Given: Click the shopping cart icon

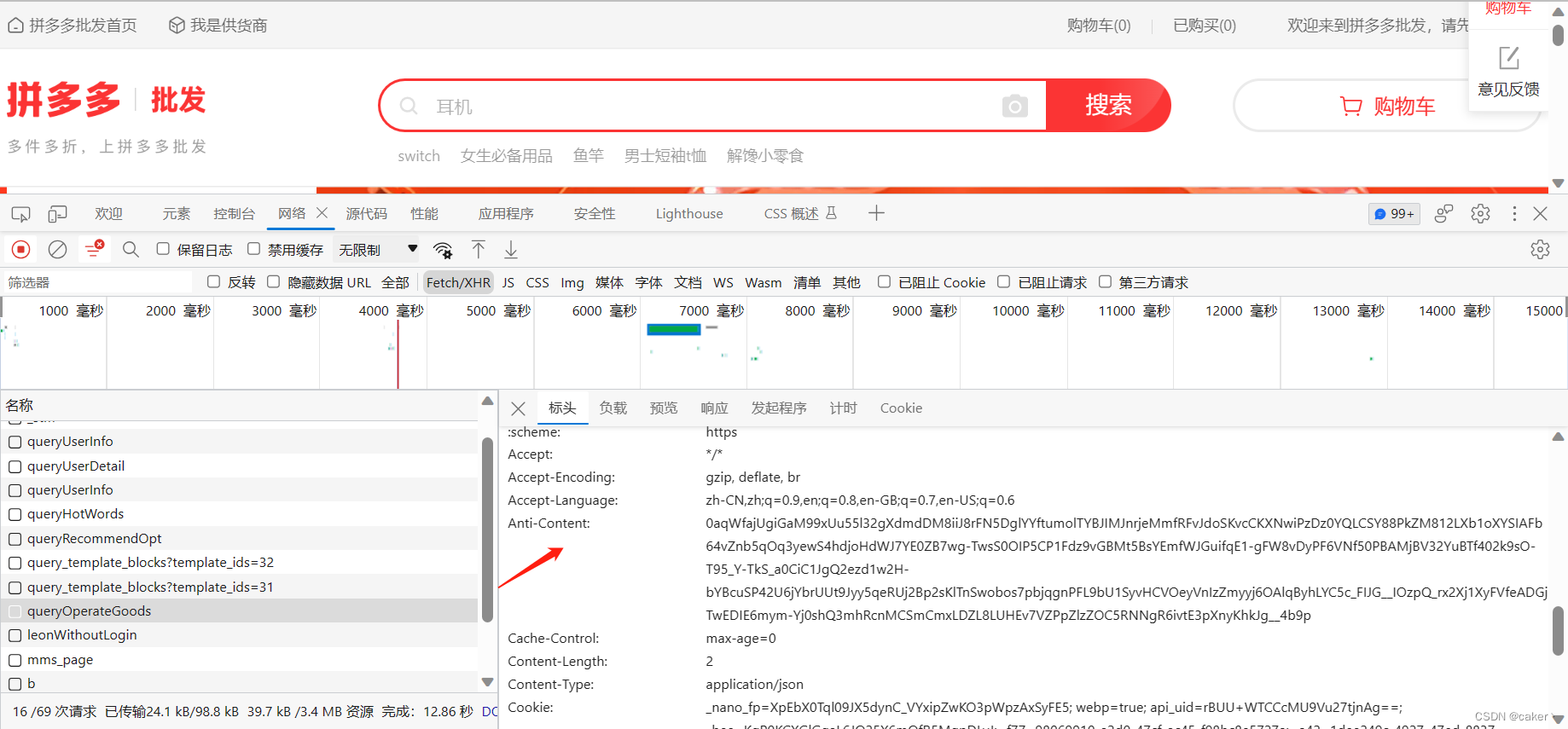Looking at the screenshot, I should 1351,106.
